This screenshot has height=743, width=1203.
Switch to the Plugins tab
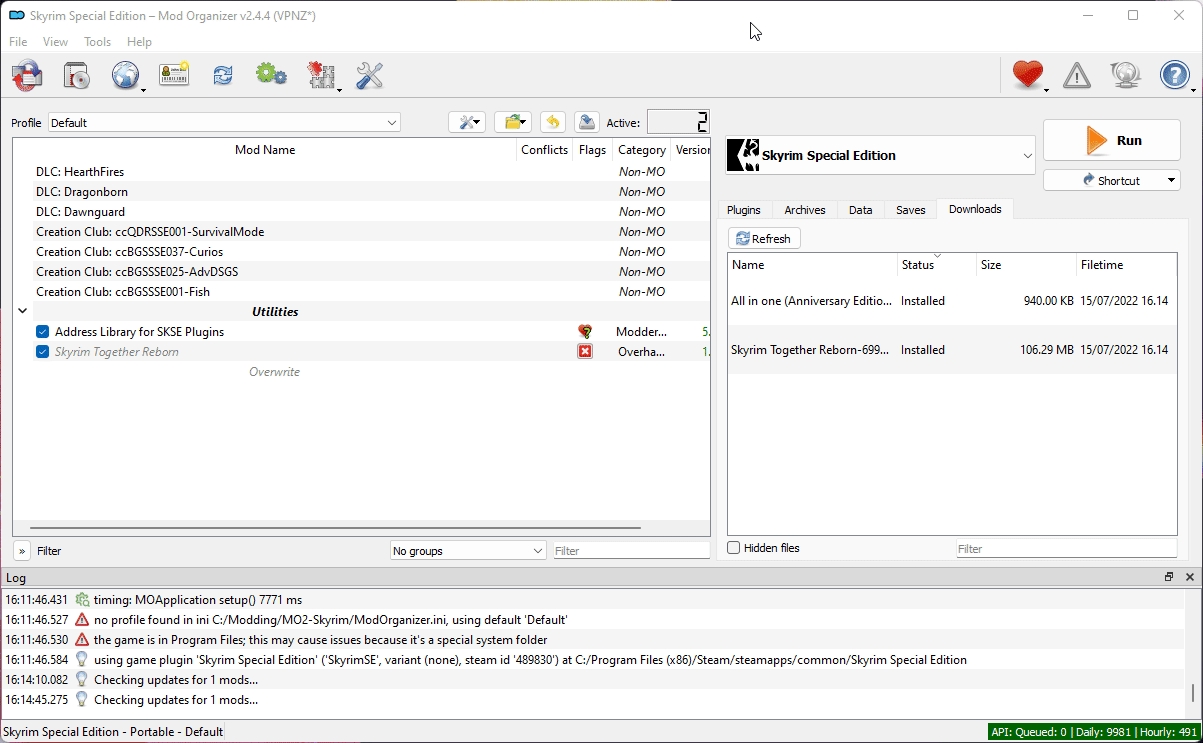tap(743, 210)
